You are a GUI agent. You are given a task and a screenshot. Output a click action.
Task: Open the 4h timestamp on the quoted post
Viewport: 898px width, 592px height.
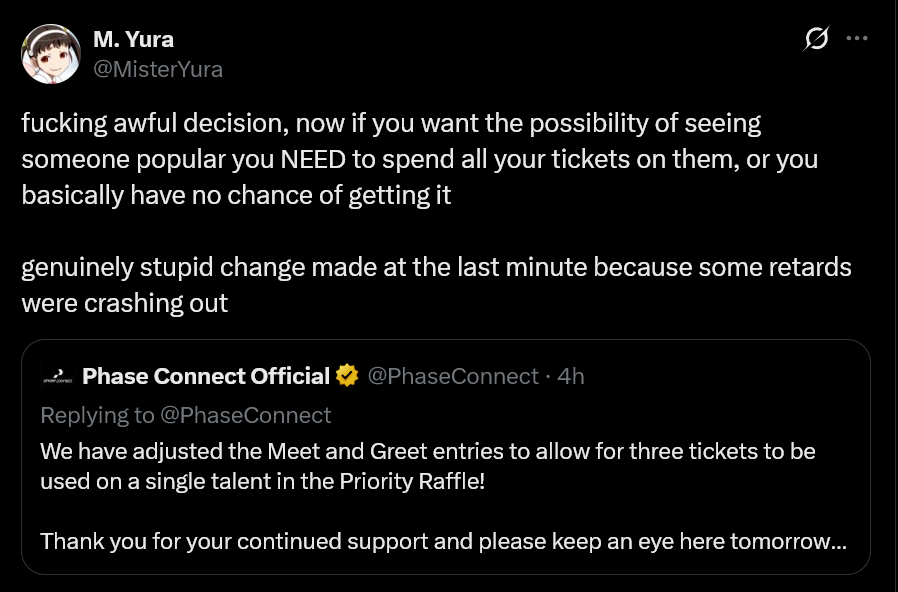[x=571, y=376]
